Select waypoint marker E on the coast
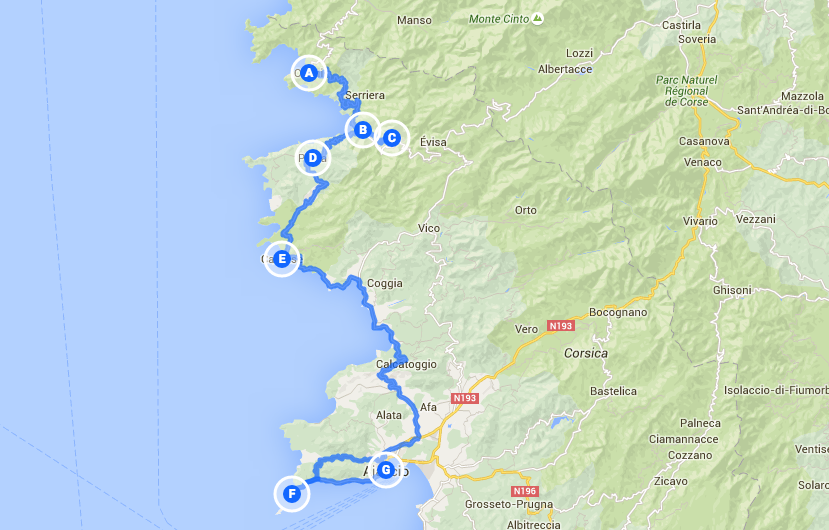 click(282, 259)
